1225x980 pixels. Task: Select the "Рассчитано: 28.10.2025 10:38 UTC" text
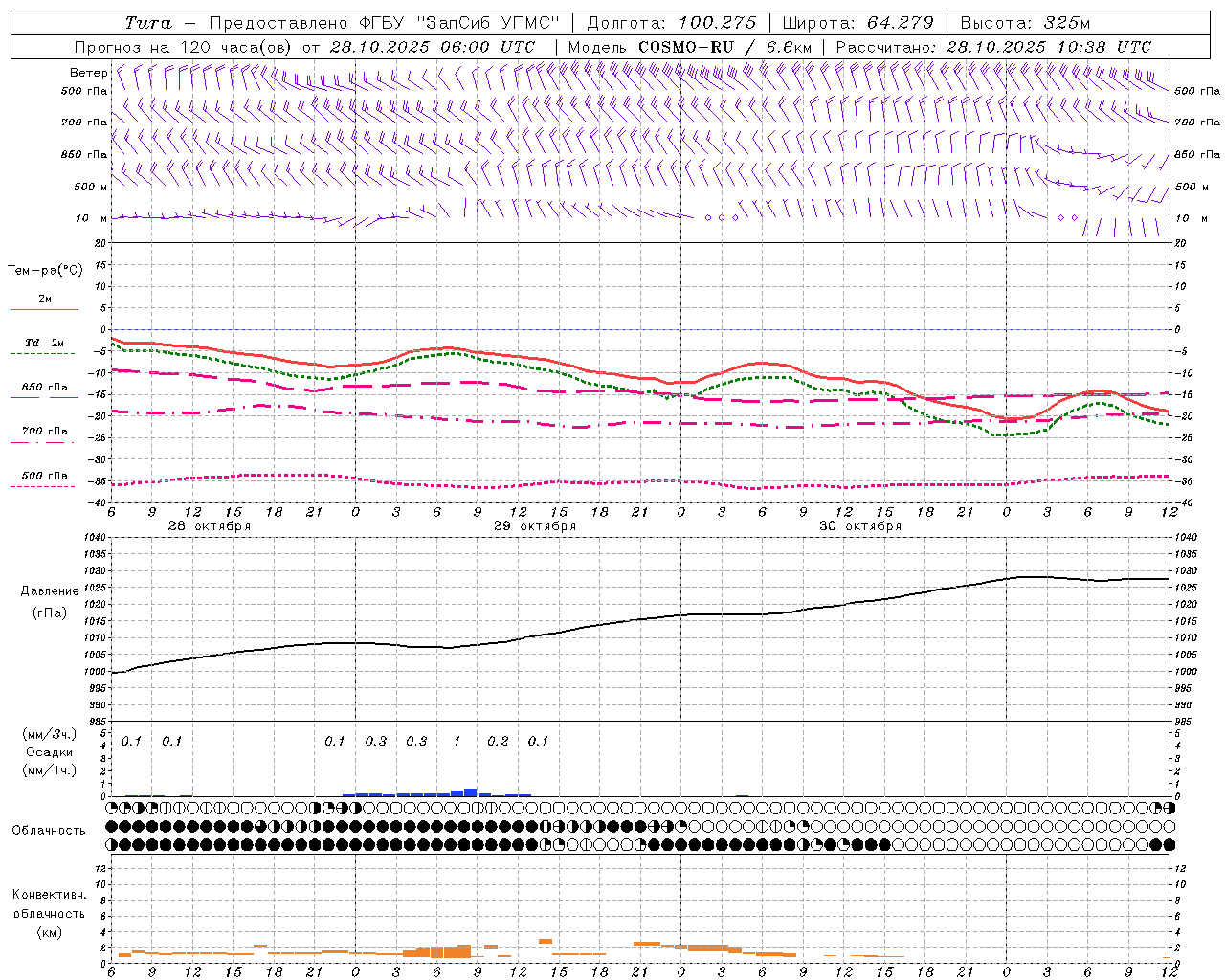coord(993,47)
